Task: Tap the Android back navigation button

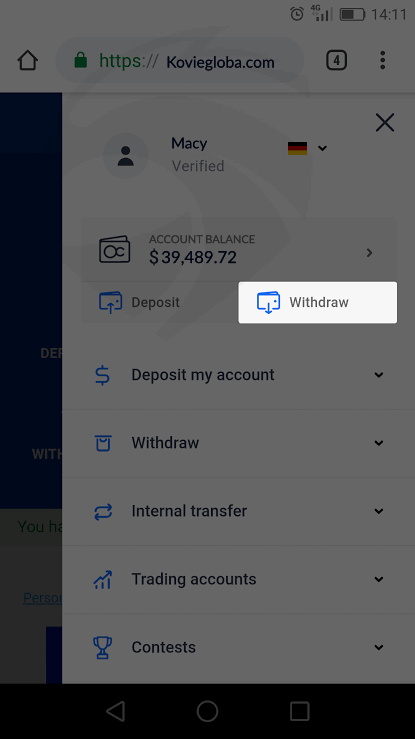Action: tap(115, 711)
